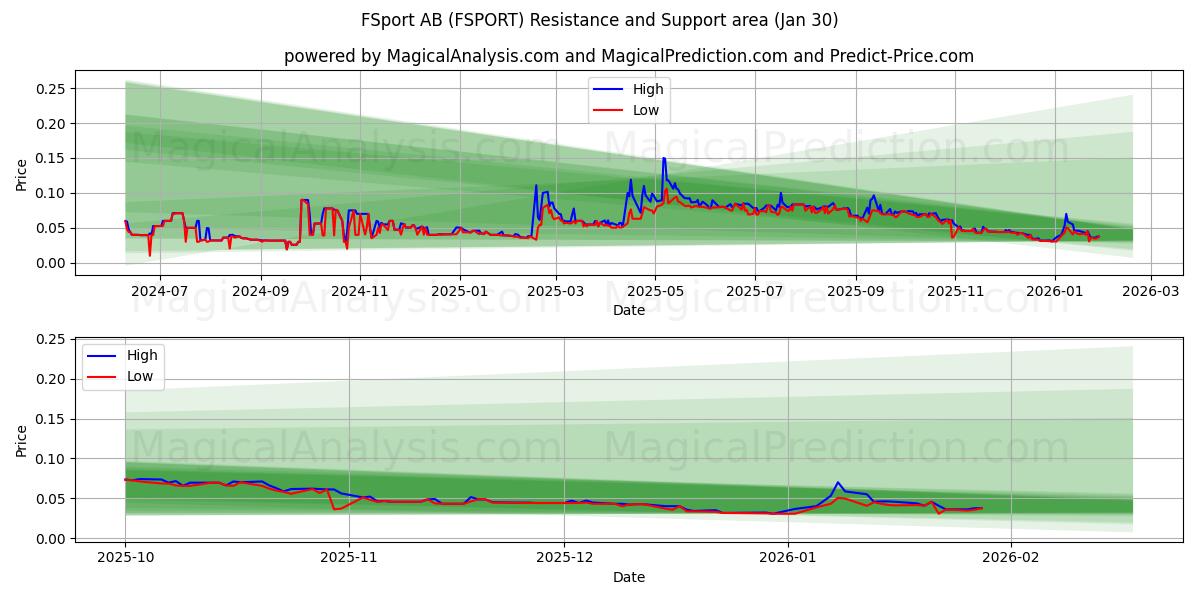Click the 'Price' y-axis label of top chart

pos(22,173)
